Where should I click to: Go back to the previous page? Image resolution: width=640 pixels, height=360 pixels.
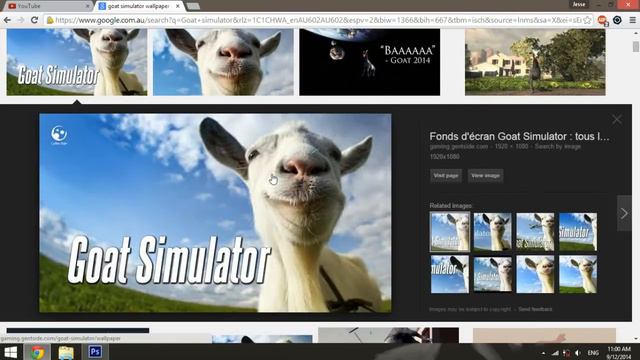(7, 20)
